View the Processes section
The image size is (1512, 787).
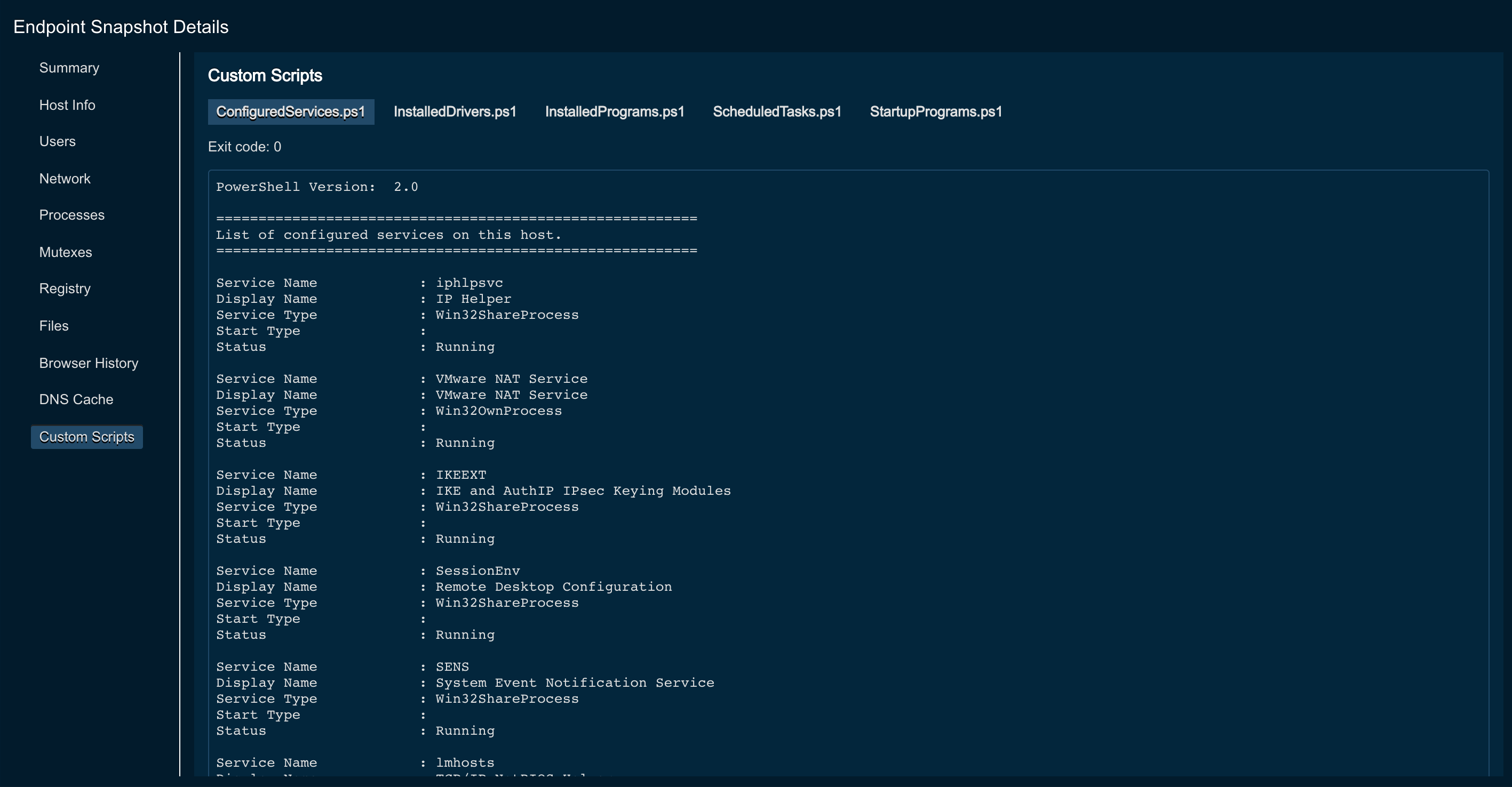71,215
